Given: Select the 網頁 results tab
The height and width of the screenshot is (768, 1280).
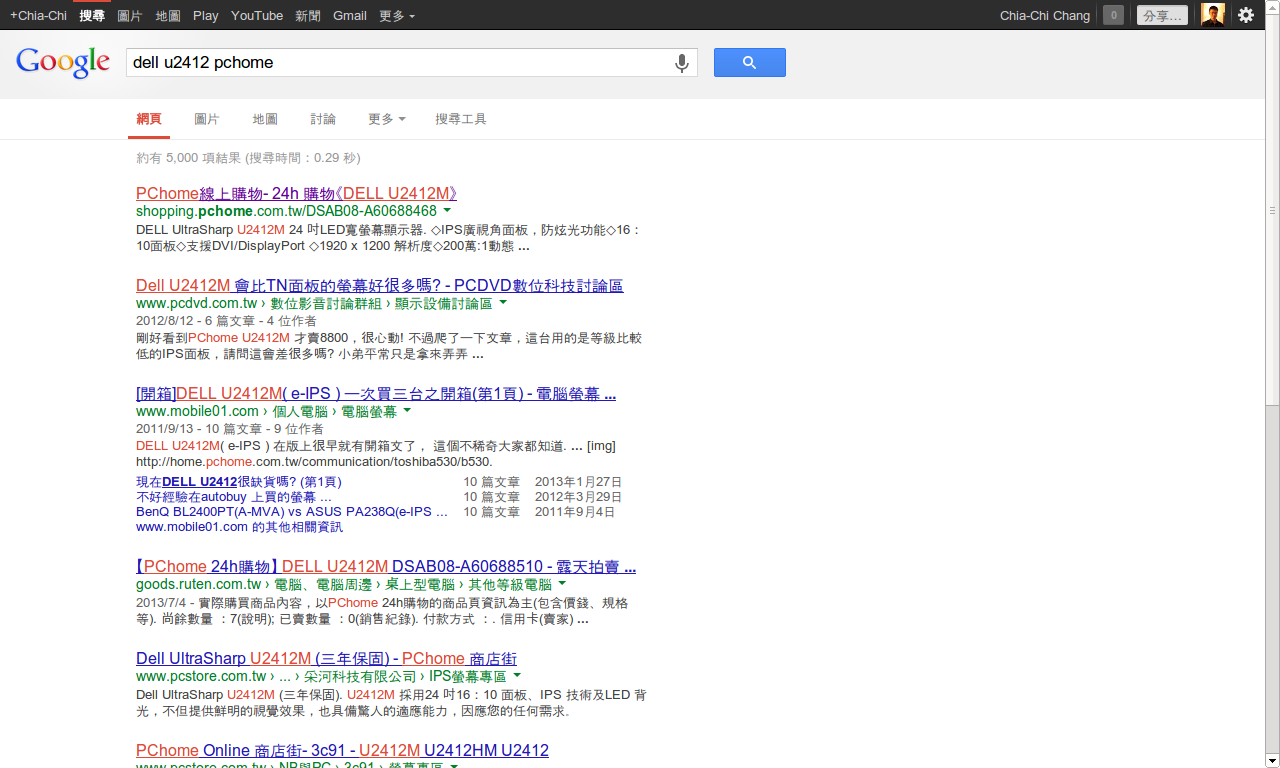Looking at the screenshot, I should (x=149, y=119).
